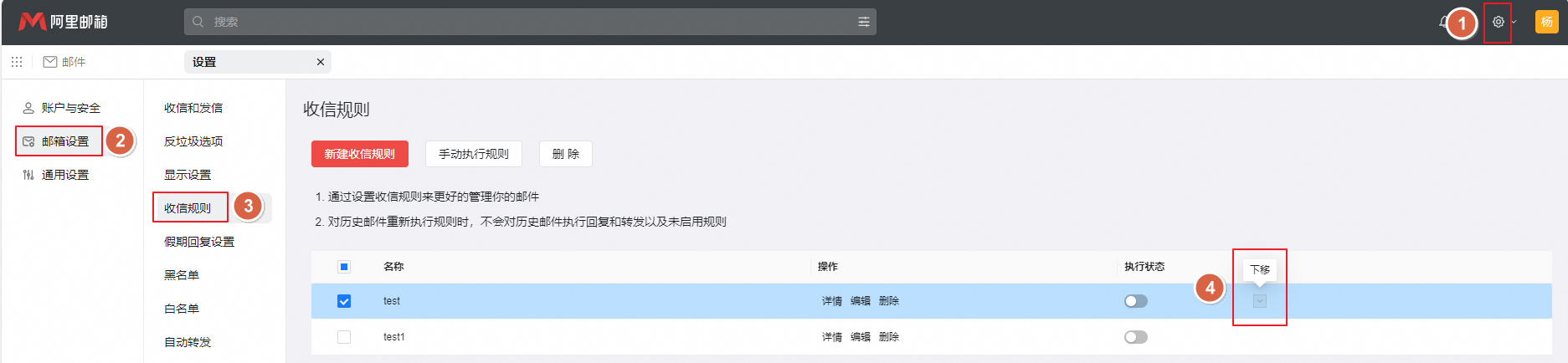Click 编辑 link for test rule
Viewport: 1568px width, 363px height.
860,301
